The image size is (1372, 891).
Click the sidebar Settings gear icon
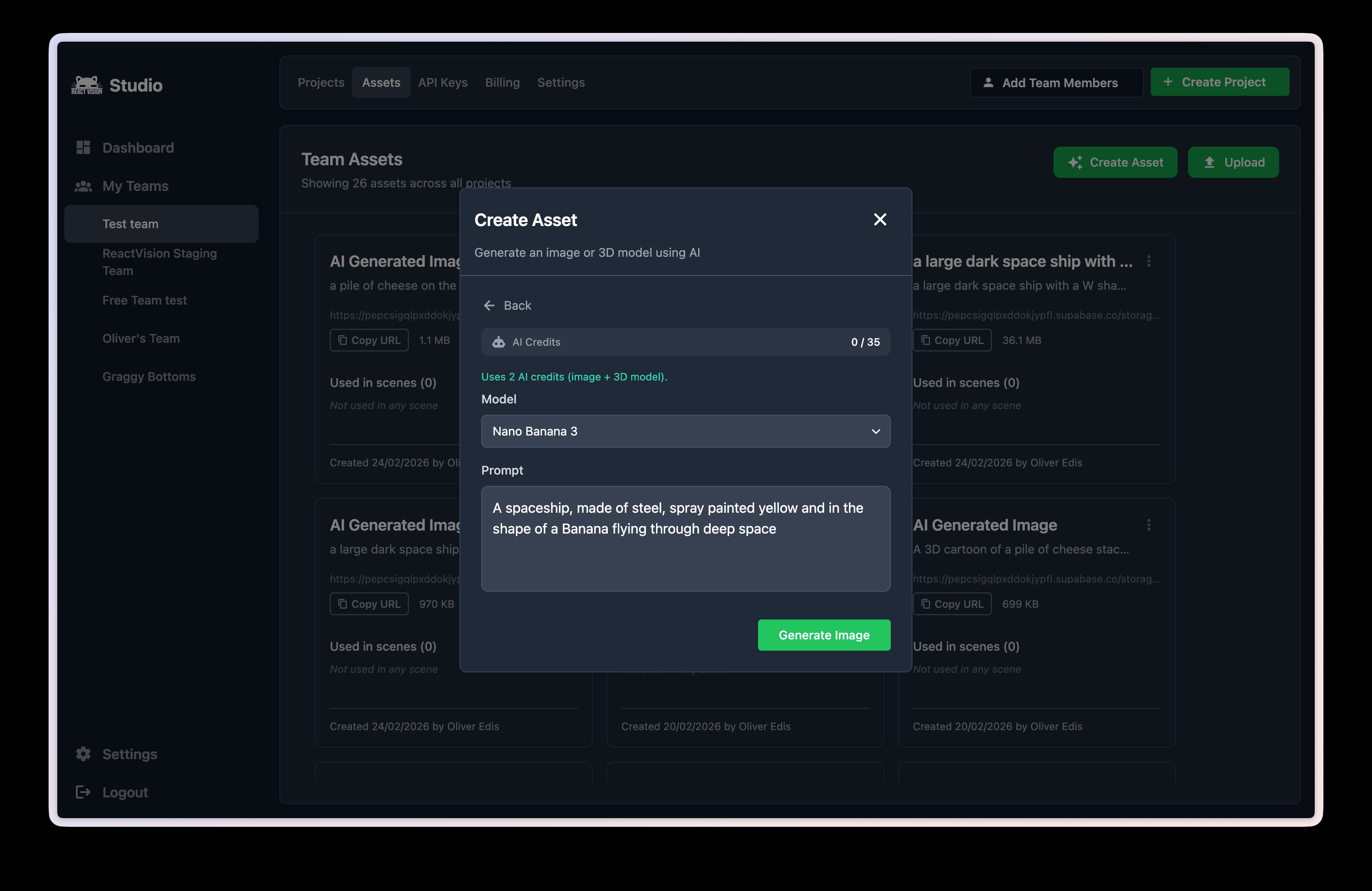(x=83, y=754)
